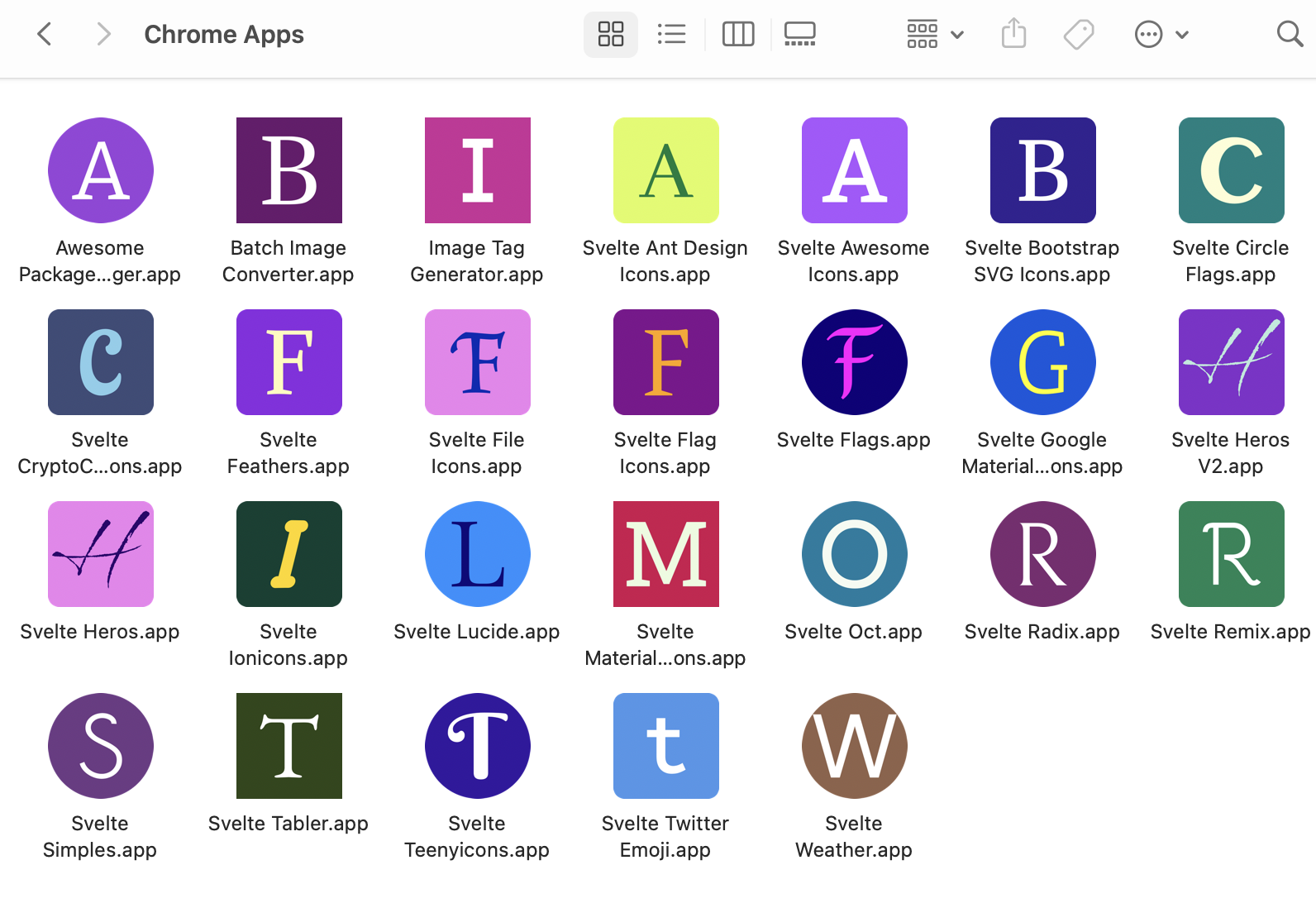Select Svelte Heros V2 app icon
Screen dimensions: 1316x908
(x=1232, y=362)
